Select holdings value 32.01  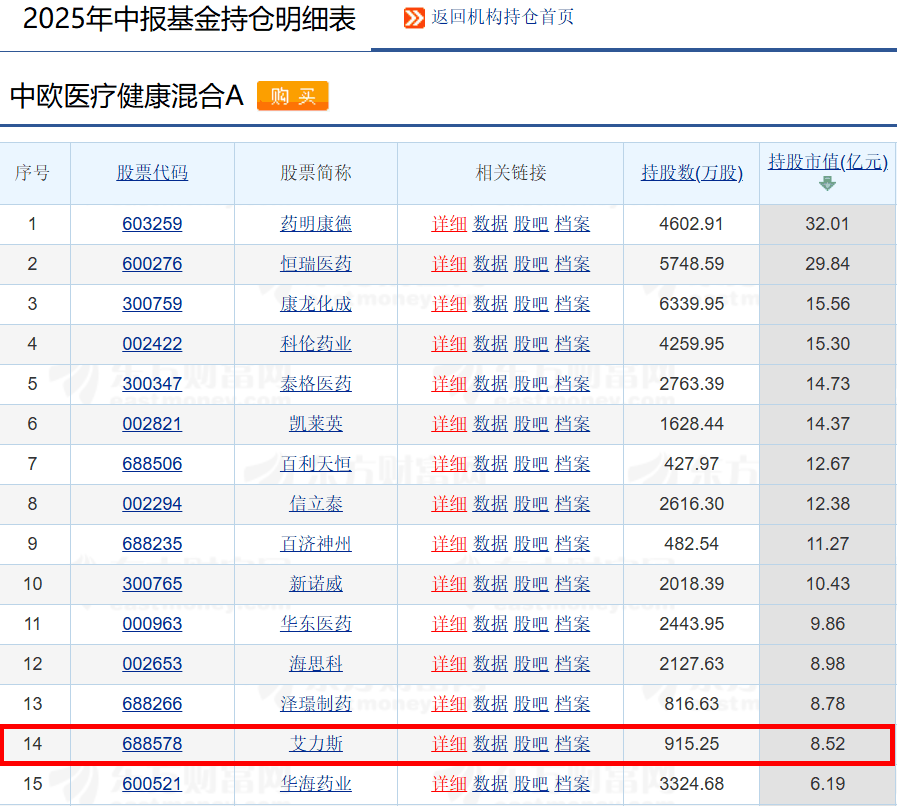(827, 224)
